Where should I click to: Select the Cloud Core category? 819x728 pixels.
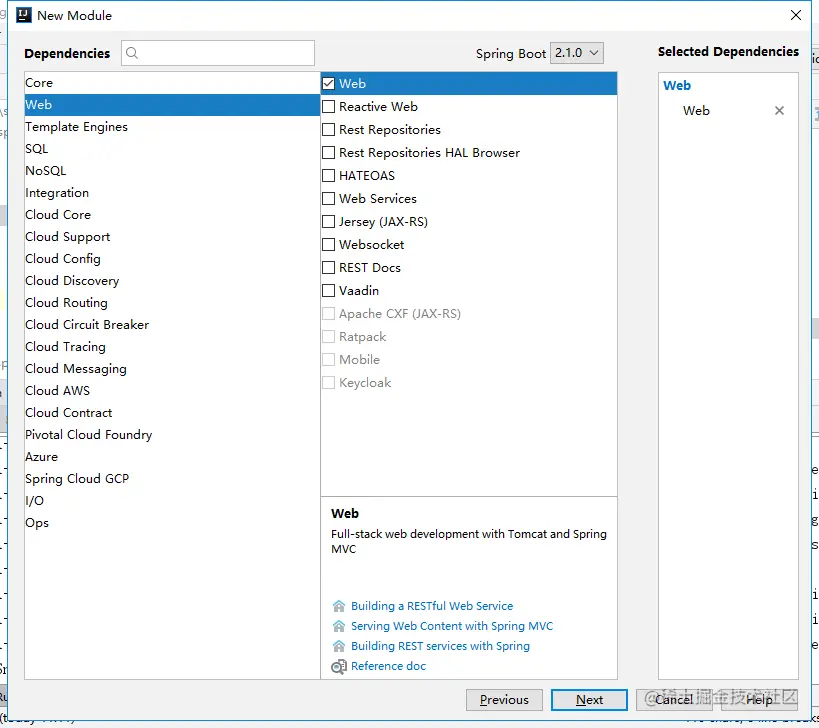[x=172, y=215]
